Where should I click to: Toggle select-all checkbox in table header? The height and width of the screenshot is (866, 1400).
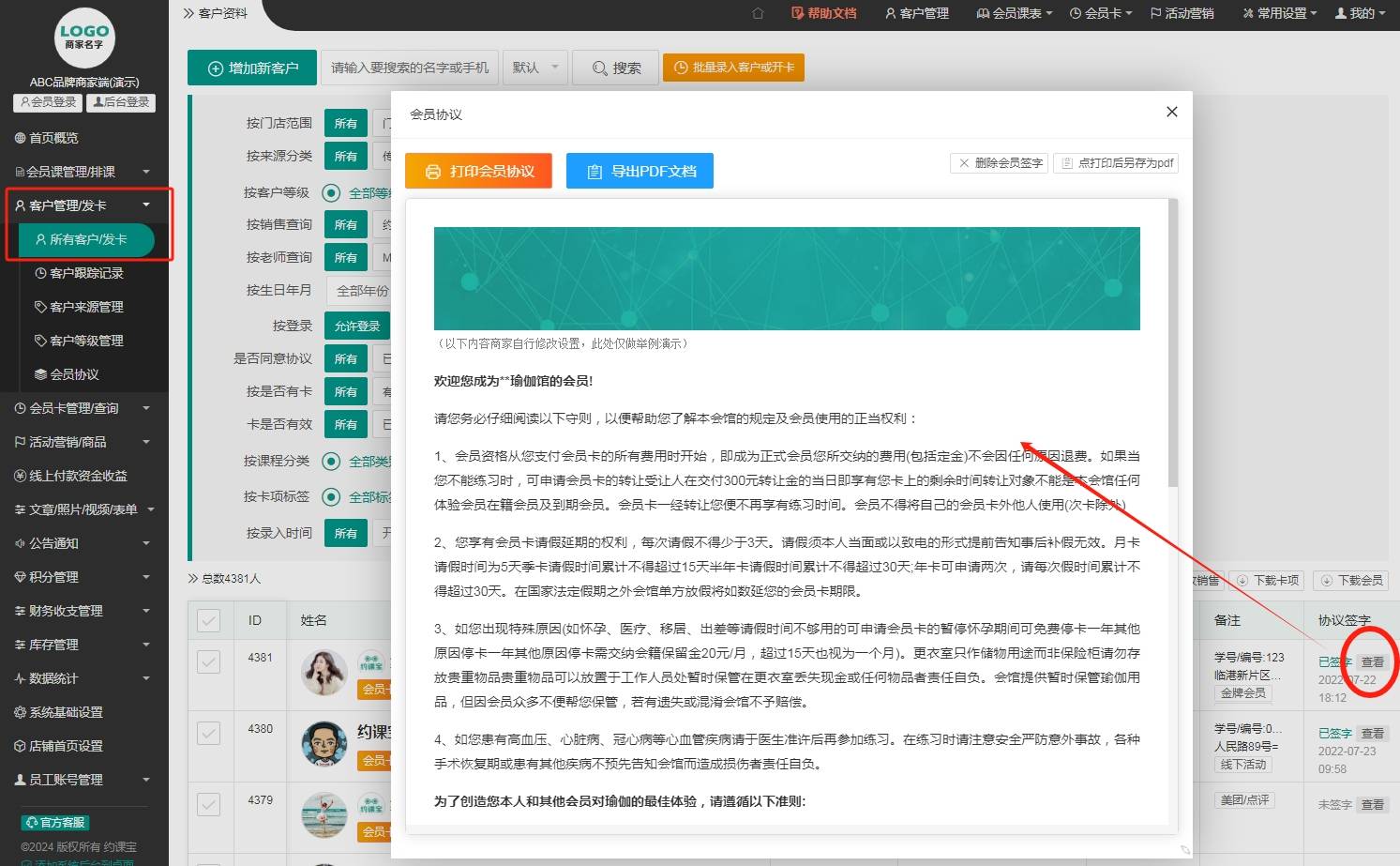point(208,620)
